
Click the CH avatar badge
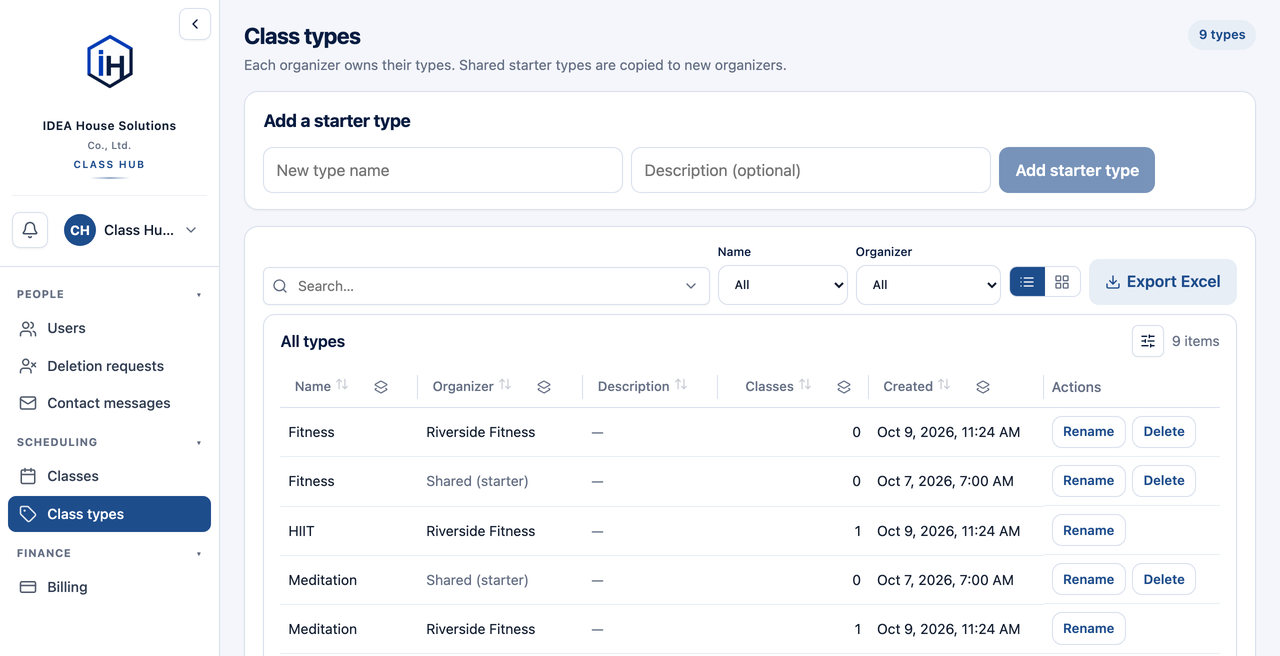(x=80, y=230)
